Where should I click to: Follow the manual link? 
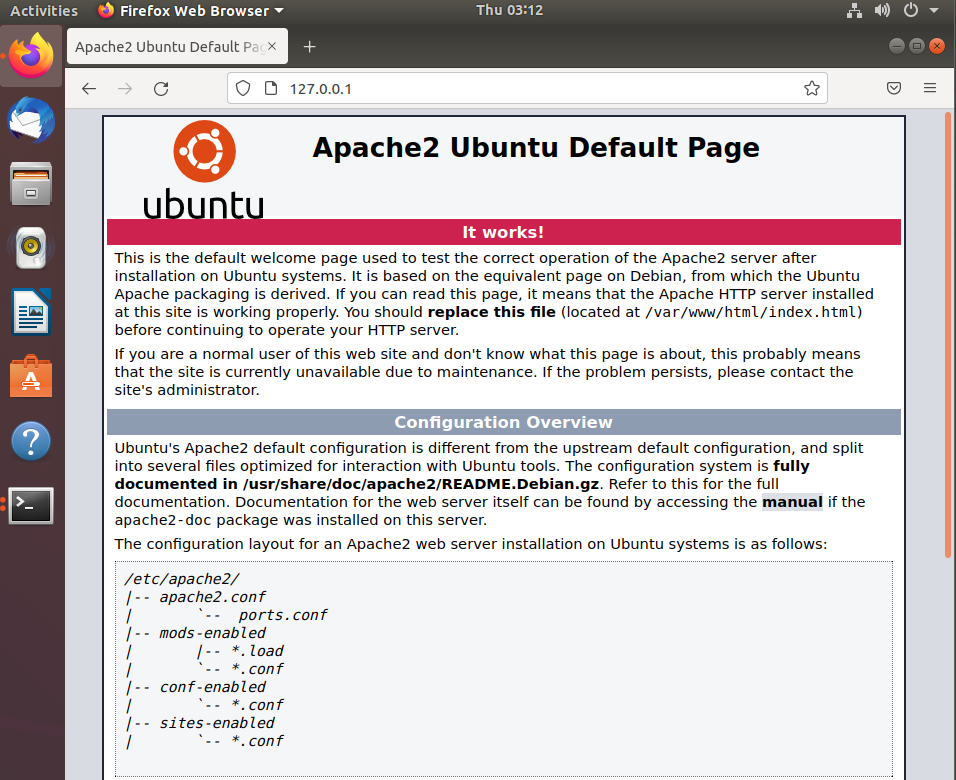click(x=792, y=502)
